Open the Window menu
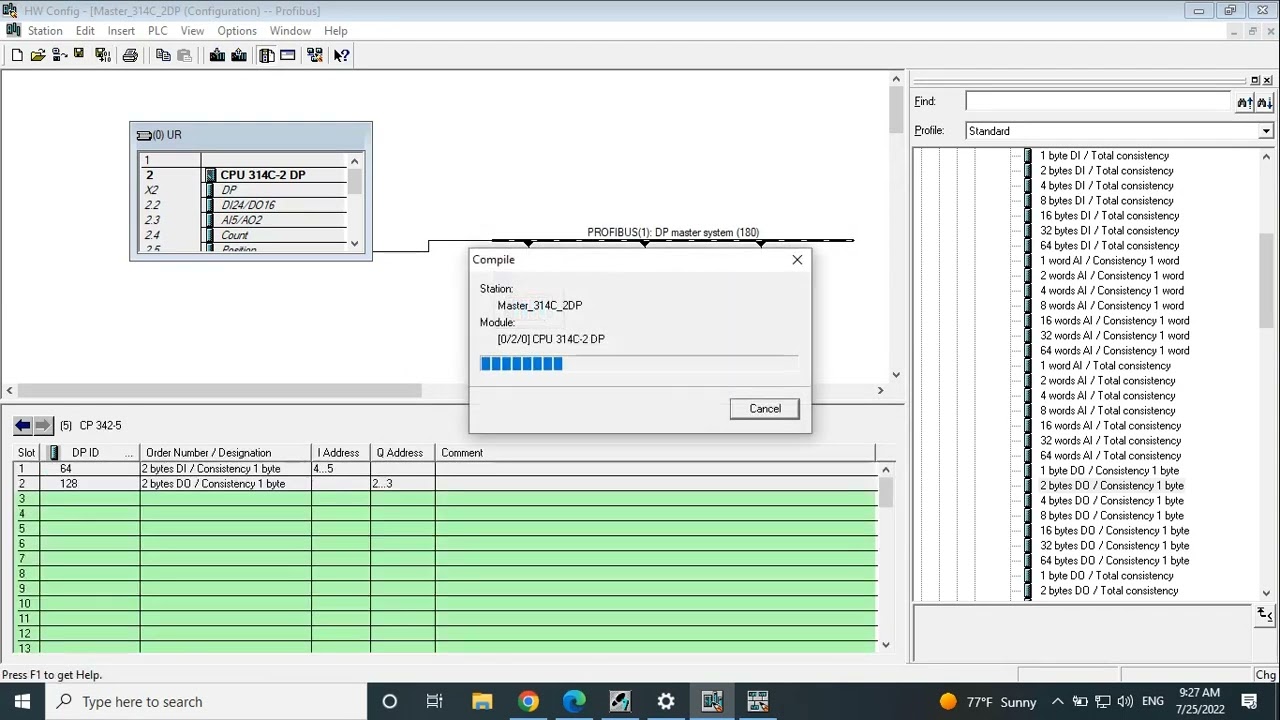 coord(290,31)
